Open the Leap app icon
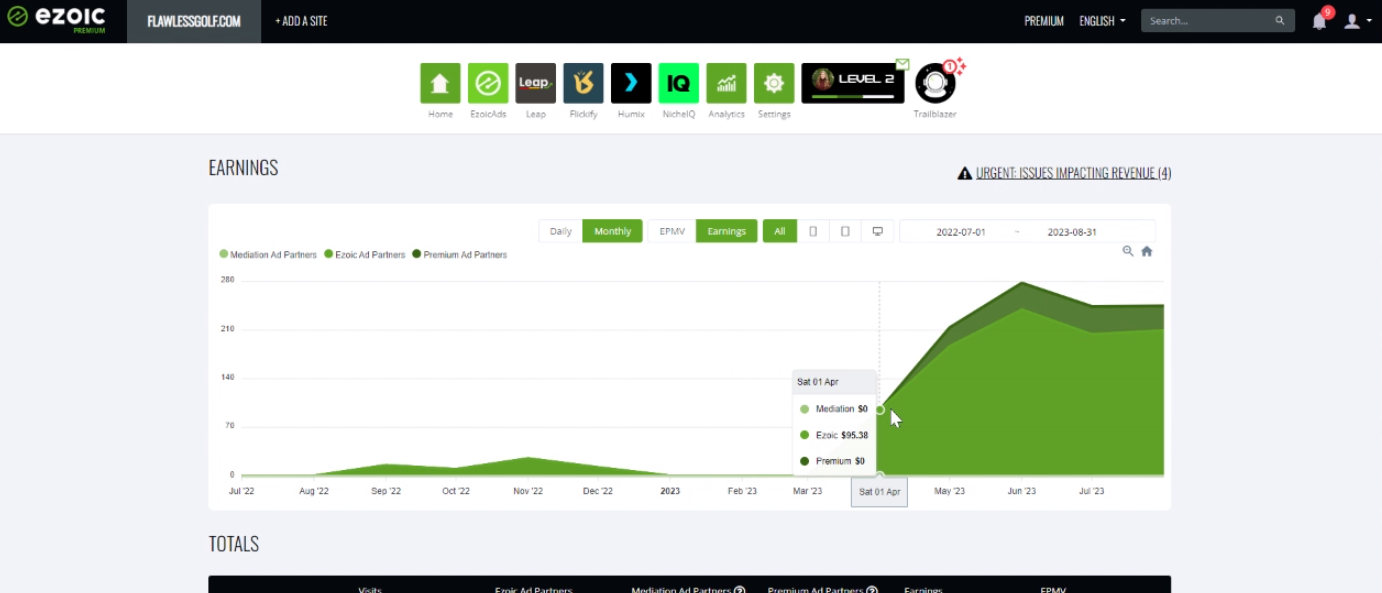Viewport: 1382px width, 593px height. point(536,83)
